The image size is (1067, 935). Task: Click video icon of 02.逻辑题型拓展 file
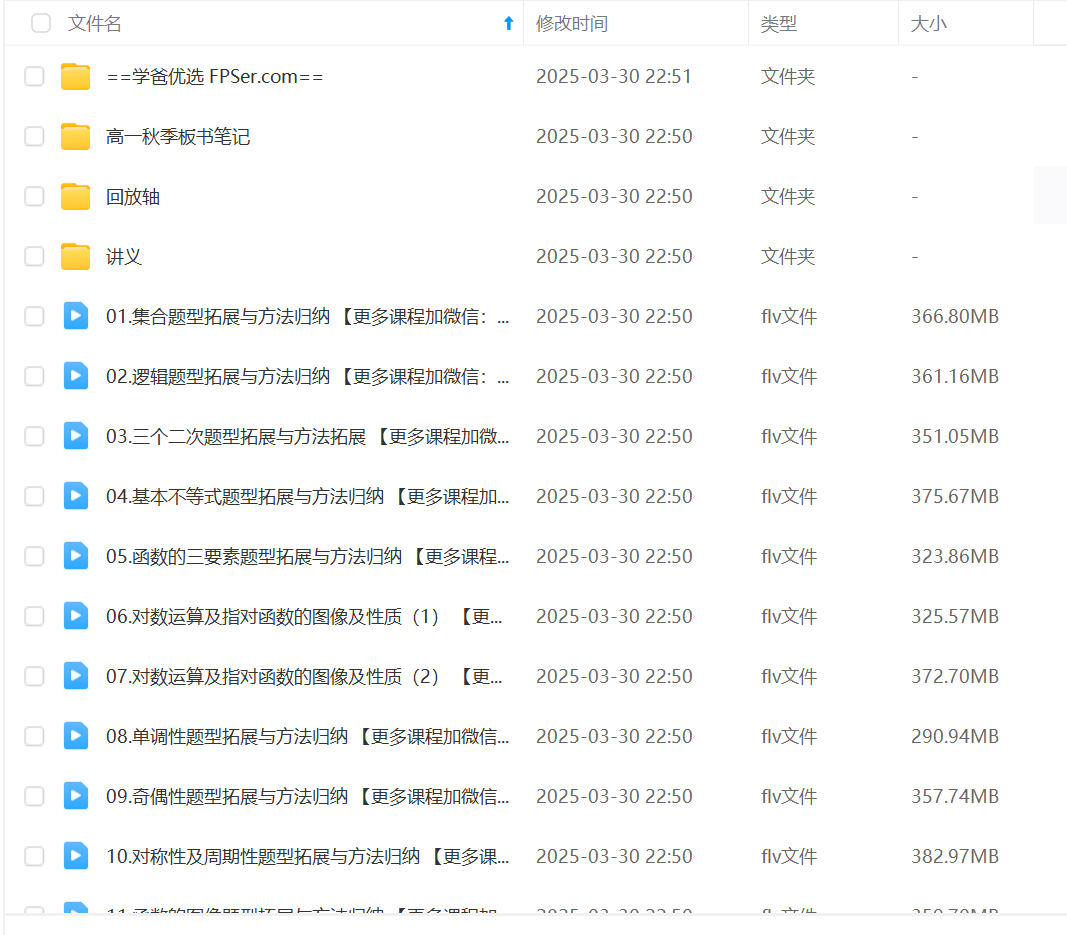click(76, 376)
